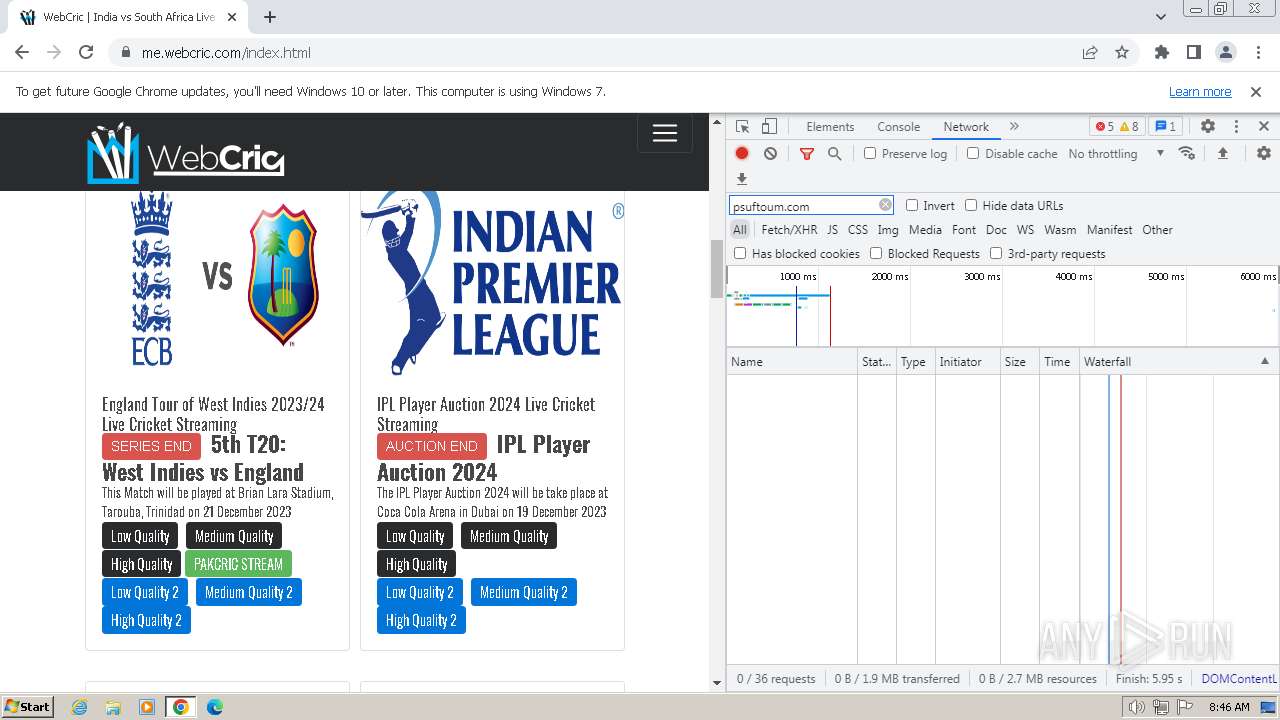This screenshot has height=720, width=1280.
Task: Clear the network log
Action: click(x=770, y=154)
